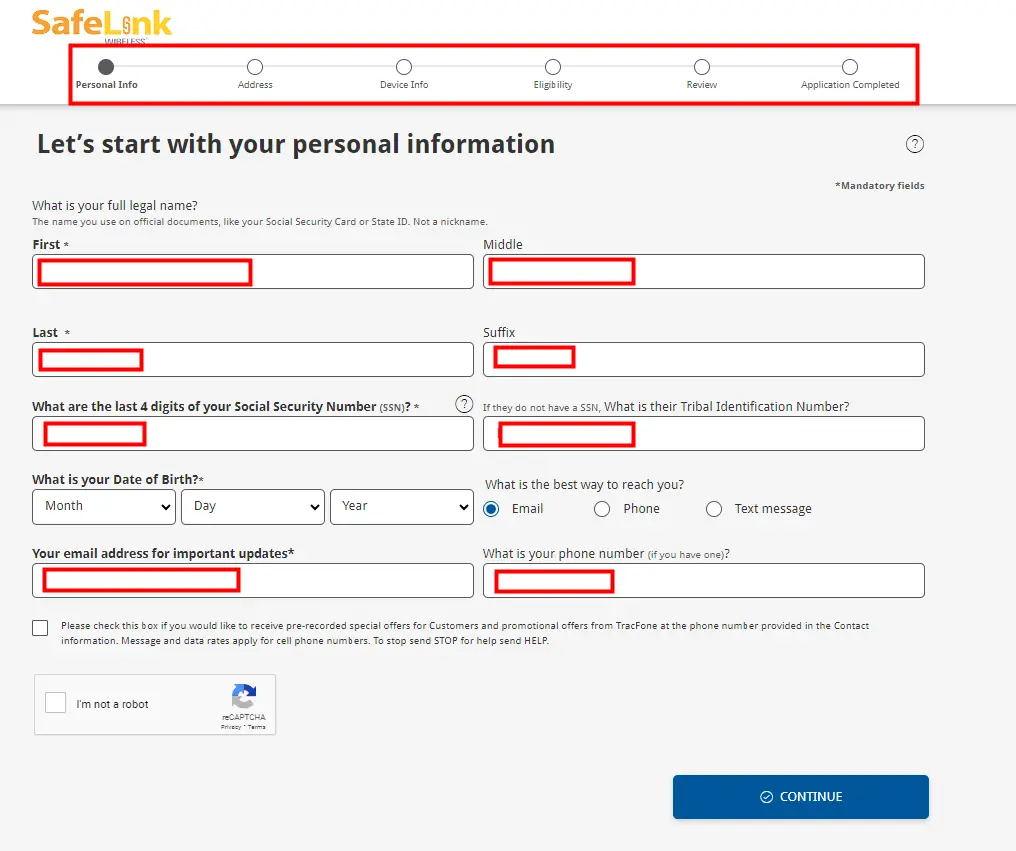This screenshot has width=1016, height=851.
Task: Open the reCAPTCHA Privacy link
Action: (231, 727)
